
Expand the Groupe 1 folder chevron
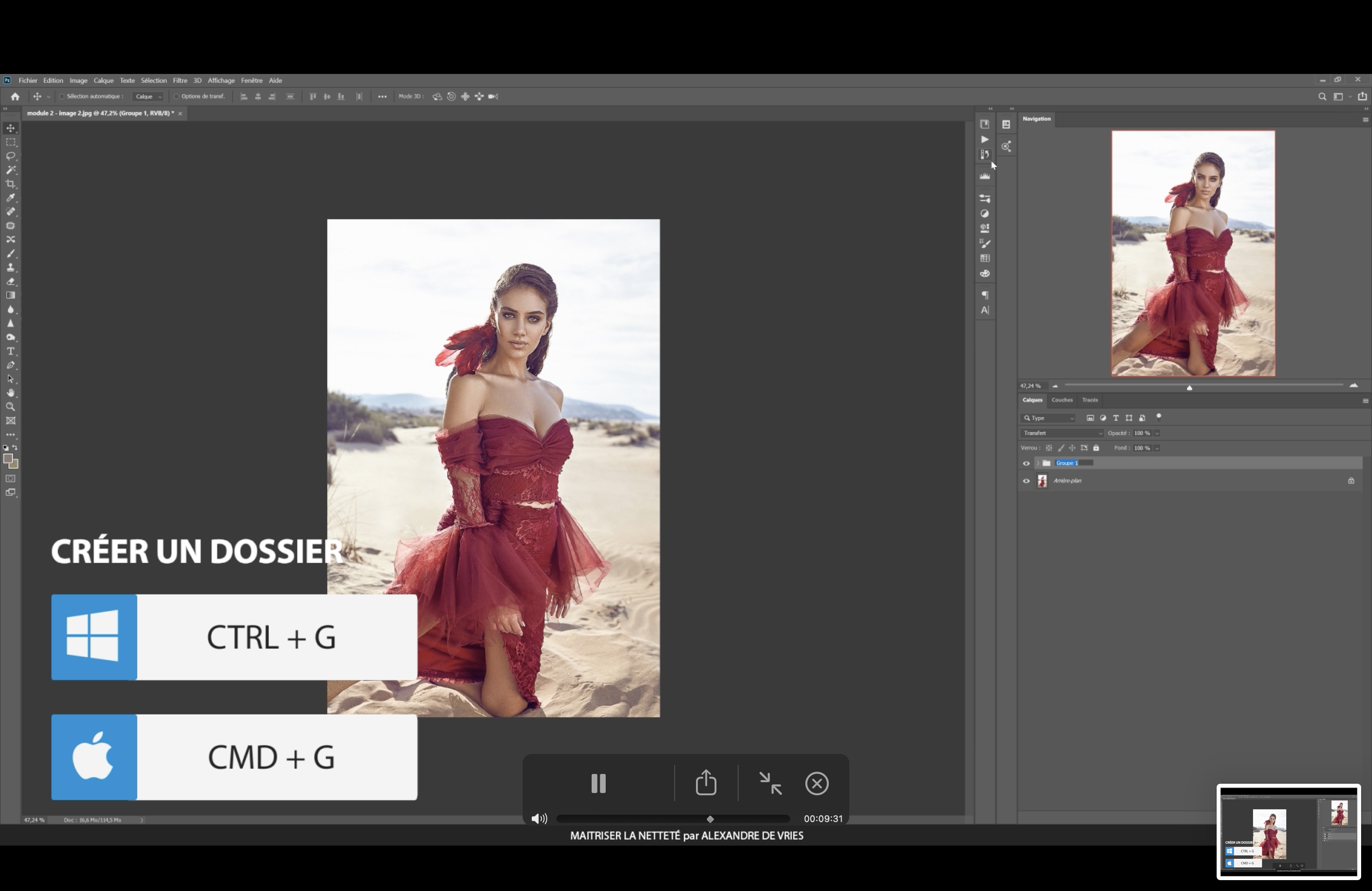click(1038, 463)
